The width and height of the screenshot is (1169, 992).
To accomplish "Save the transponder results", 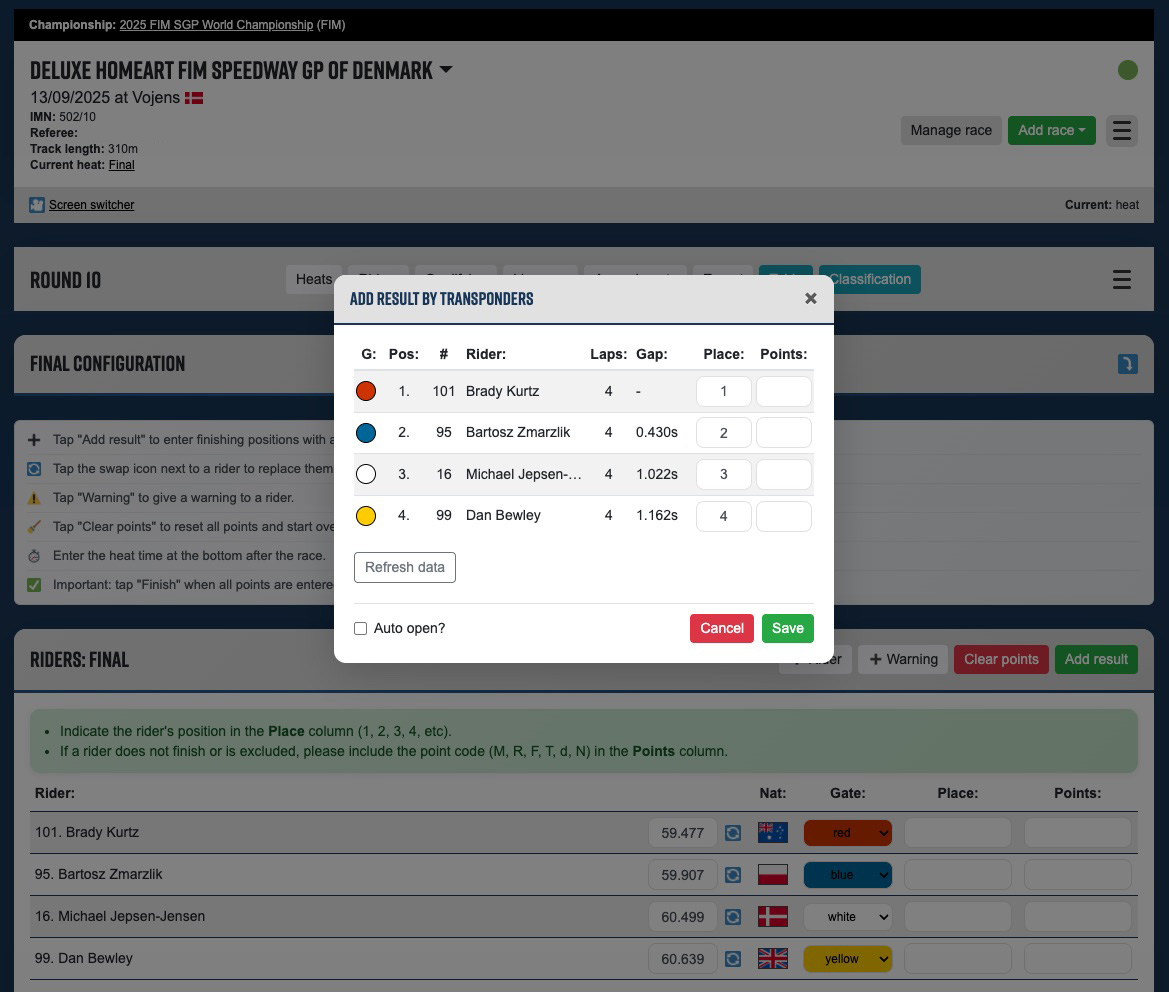I will [x=787, y=628].
